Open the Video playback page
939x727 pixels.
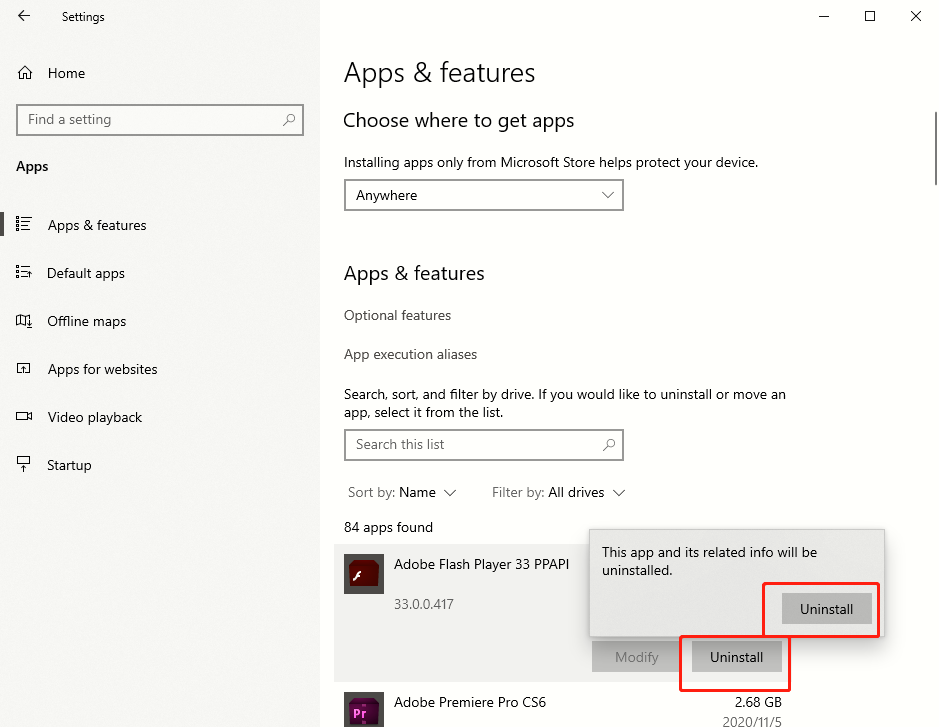[95, 417]
